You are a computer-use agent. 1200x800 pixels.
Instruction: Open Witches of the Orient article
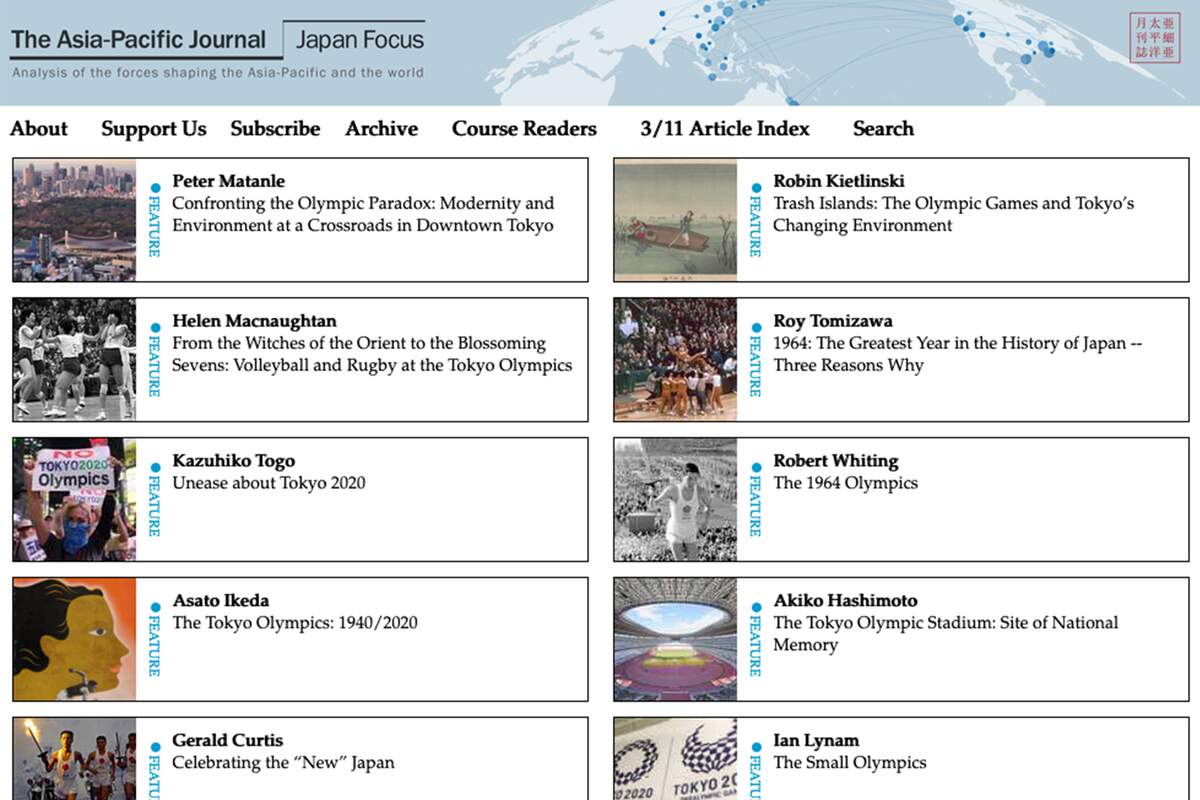(372, 354)
